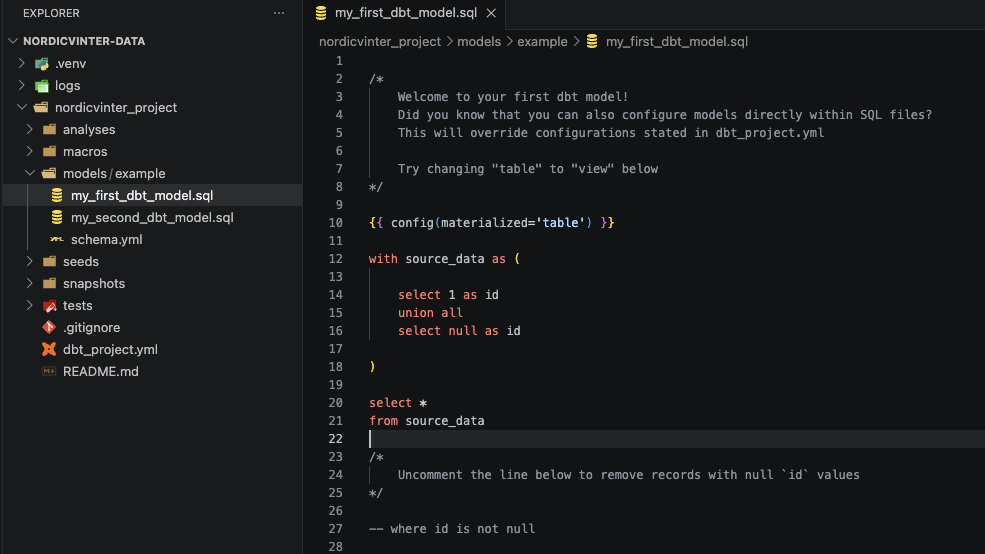Collapse the models/example folder chevron
Screen dimensions: 985x554
[30, 173]
